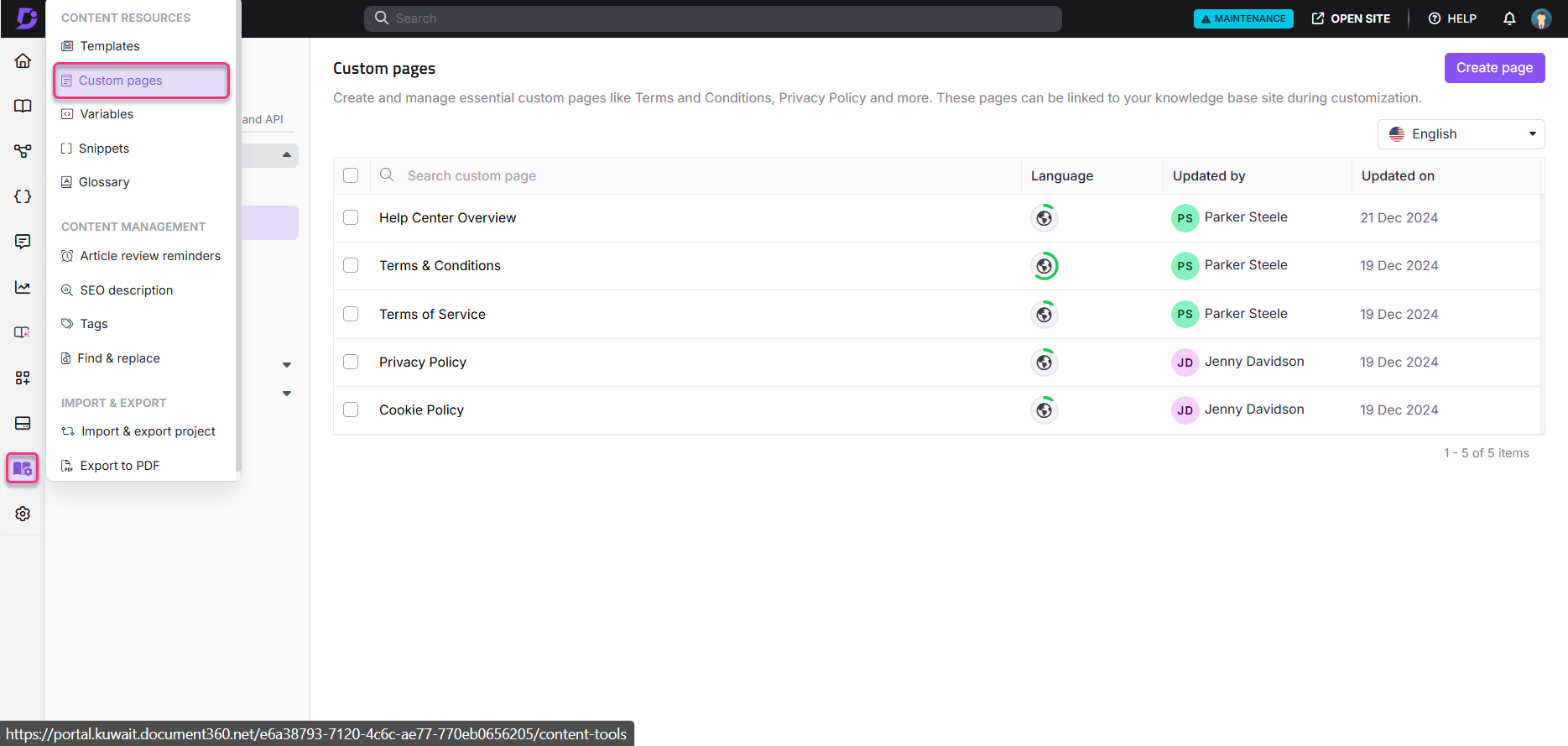
Task: Click the Updated on column header
Action: click(x=1398, y=176)
